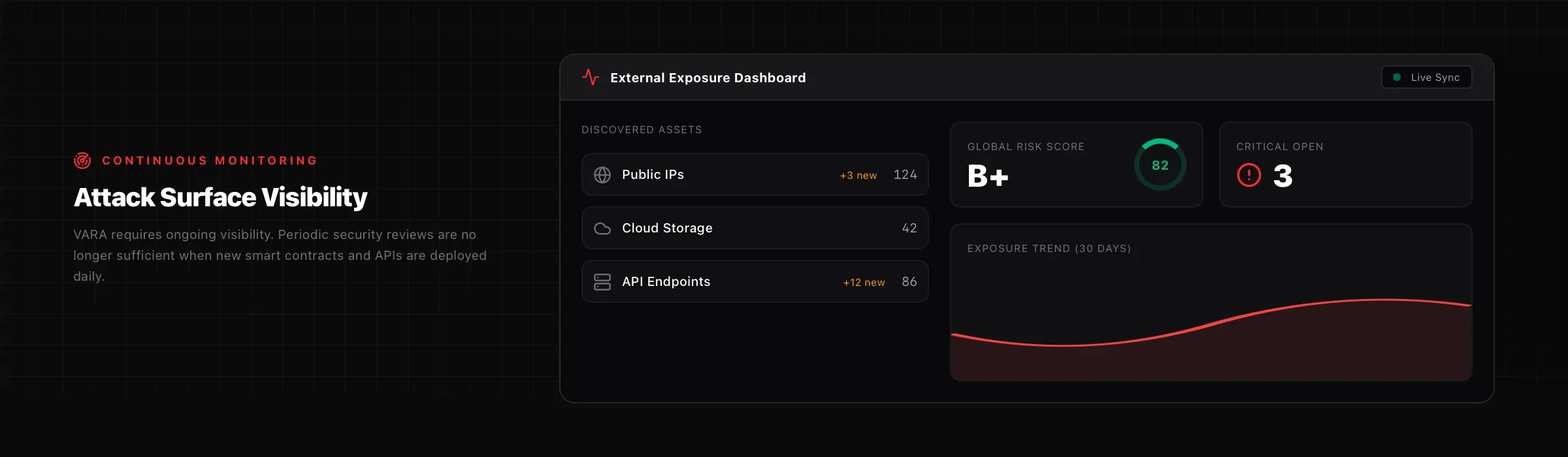Click the 'GLOBAL RISK SCORE' label

tap(1026, 147)
